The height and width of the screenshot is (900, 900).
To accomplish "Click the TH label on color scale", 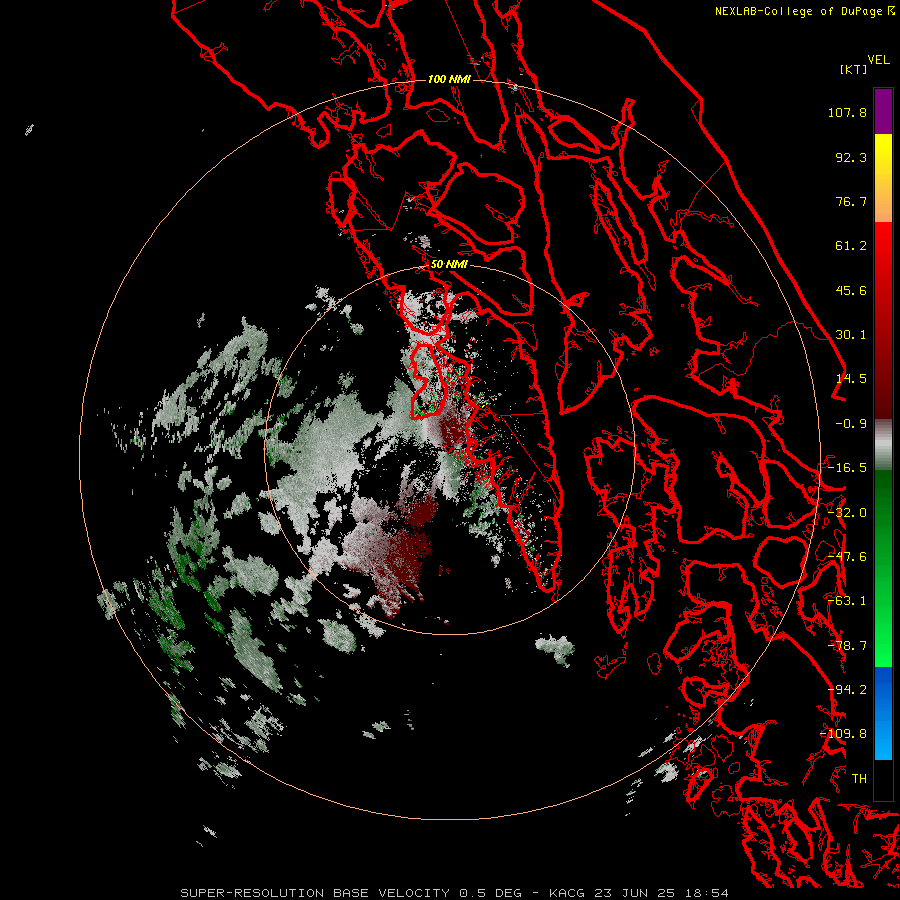I will (859, 779).
